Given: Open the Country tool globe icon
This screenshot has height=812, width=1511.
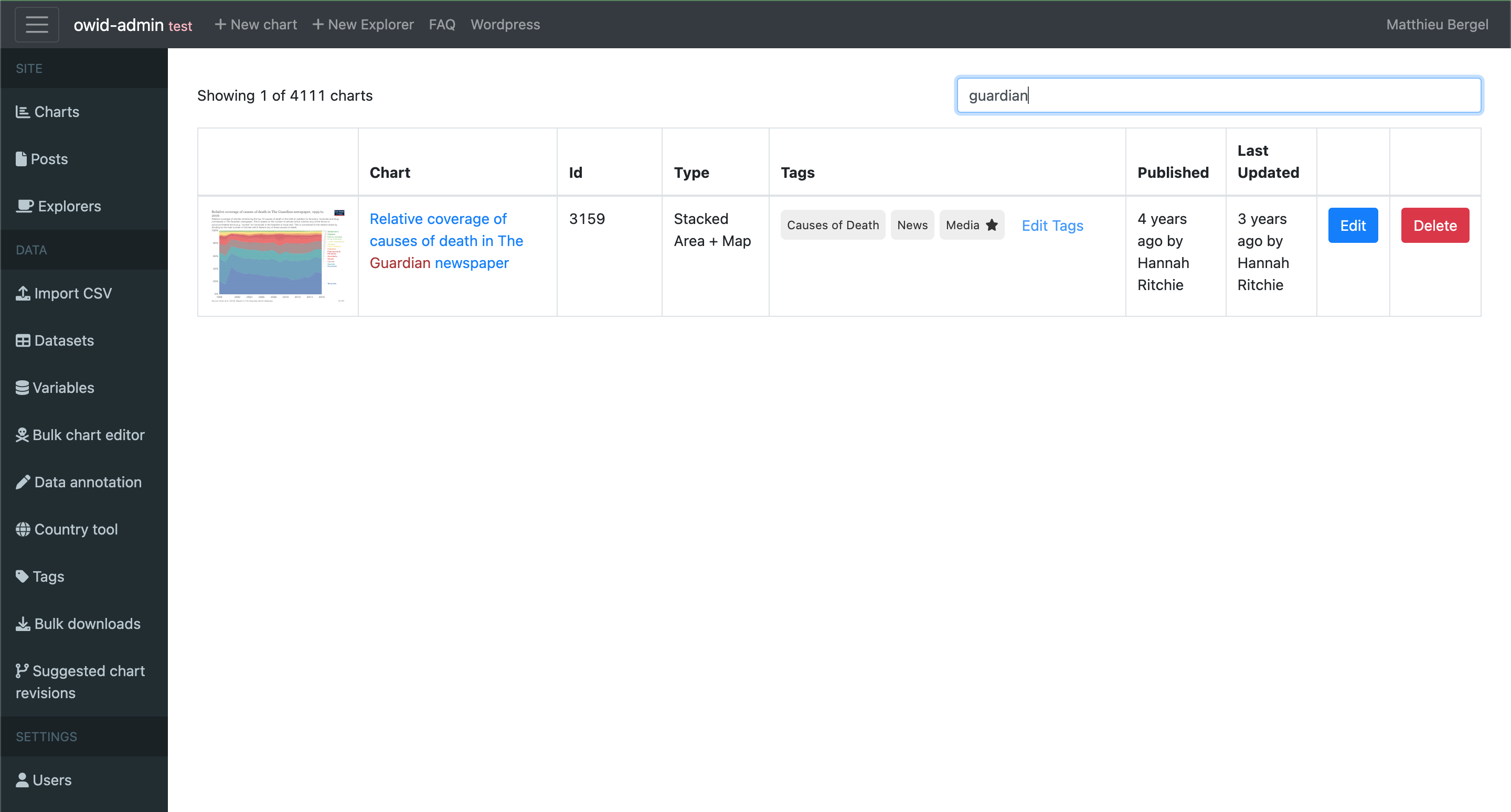Looking at the screenshot, I should point(22,529).
